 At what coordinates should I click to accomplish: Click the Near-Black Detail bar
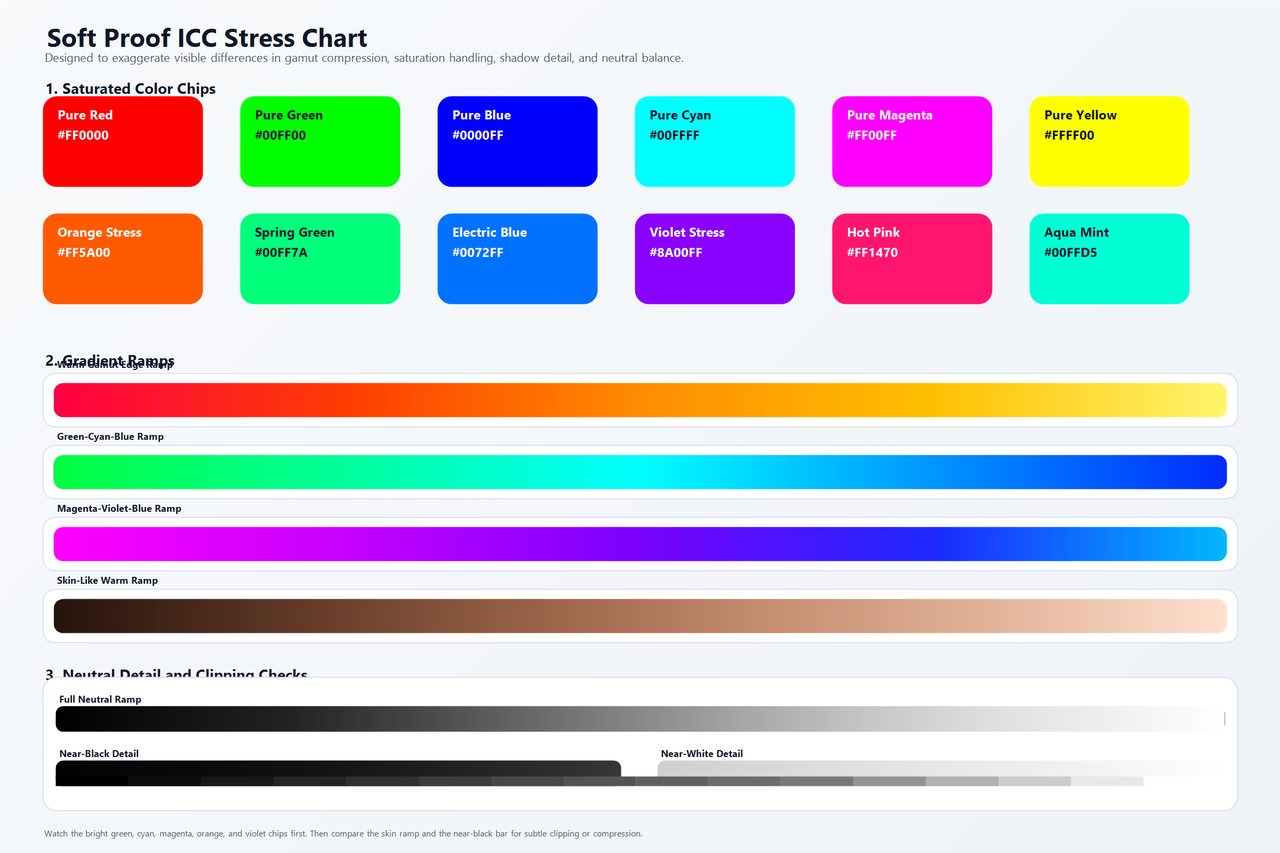pyautogui.click(x=338, y=773)
